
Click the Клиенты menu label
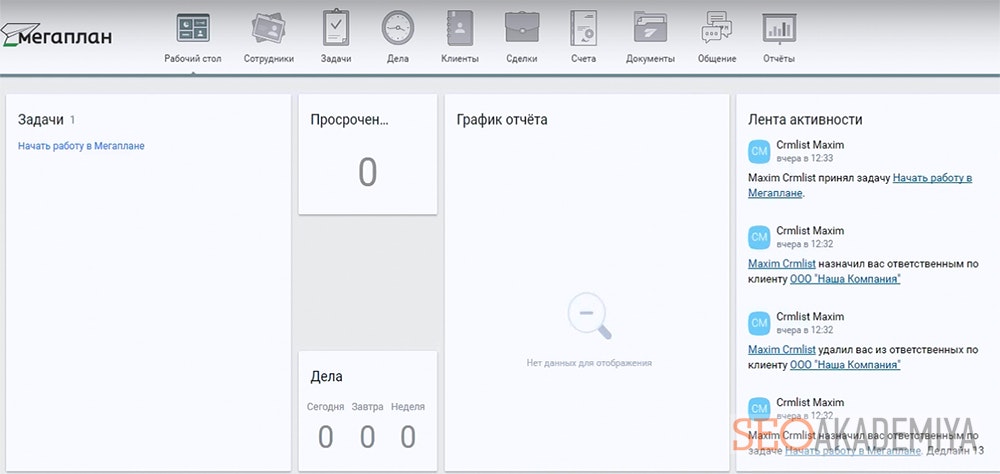point(460,59)
